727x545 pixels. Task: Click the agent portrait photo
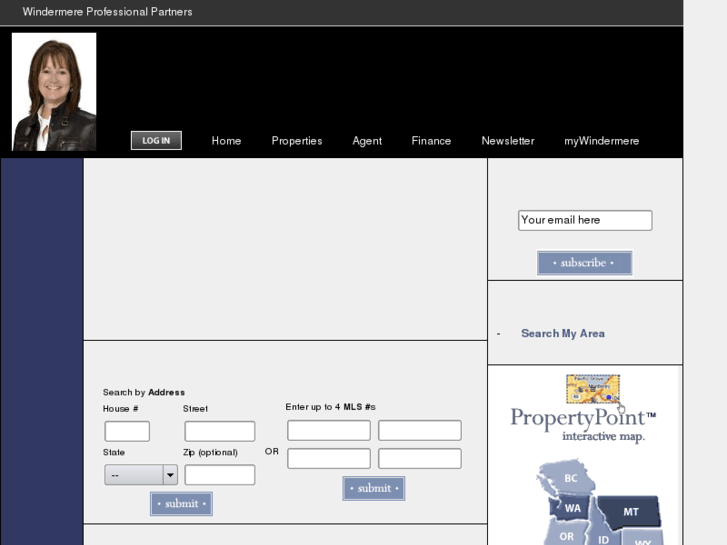coord(54,92)
